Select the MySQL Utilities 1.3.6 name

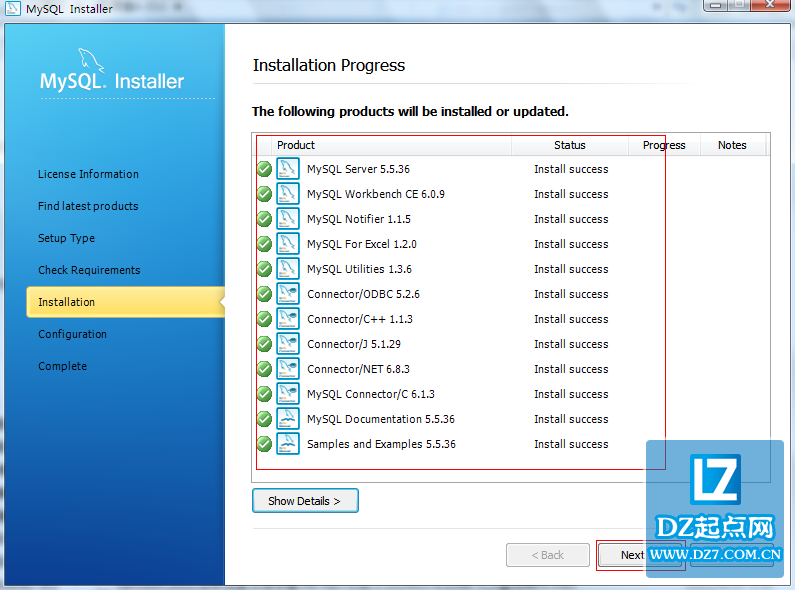pyautogui.click(x=359, y=269)
